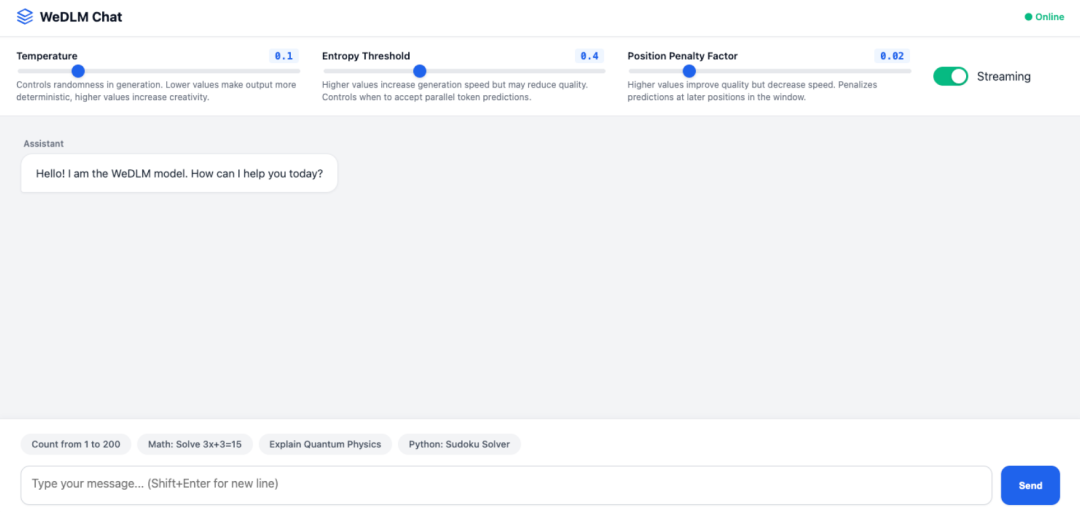Click the green Online status dot
Viewport: 1080px width, 515px height.
1028,17
